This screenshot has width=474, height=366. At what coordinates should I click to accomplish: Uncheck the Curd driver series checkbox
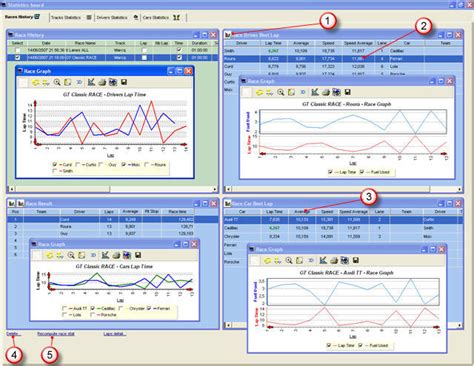coord(55,164)
